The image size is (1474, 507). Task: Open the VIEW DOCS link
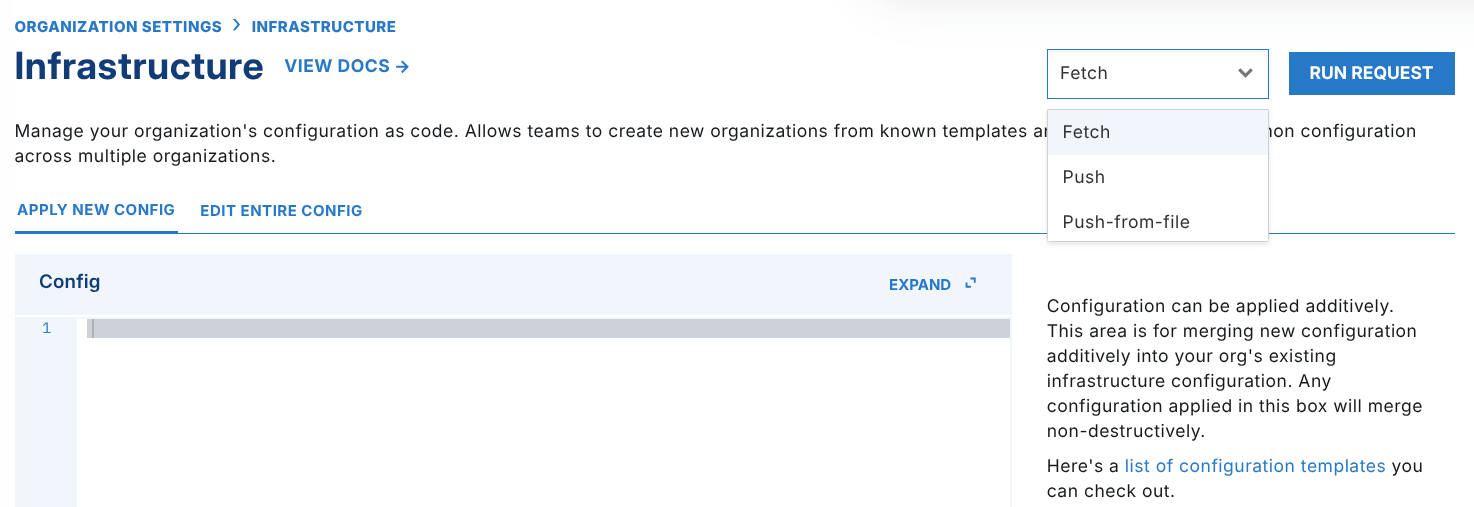coord(337,67)
